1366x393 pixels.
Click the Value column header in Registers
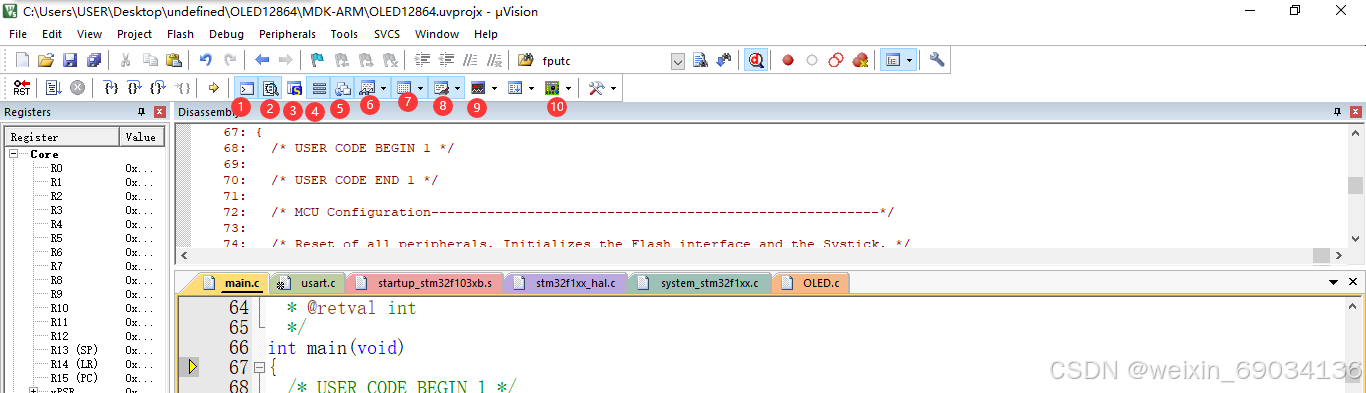[141, 137]
